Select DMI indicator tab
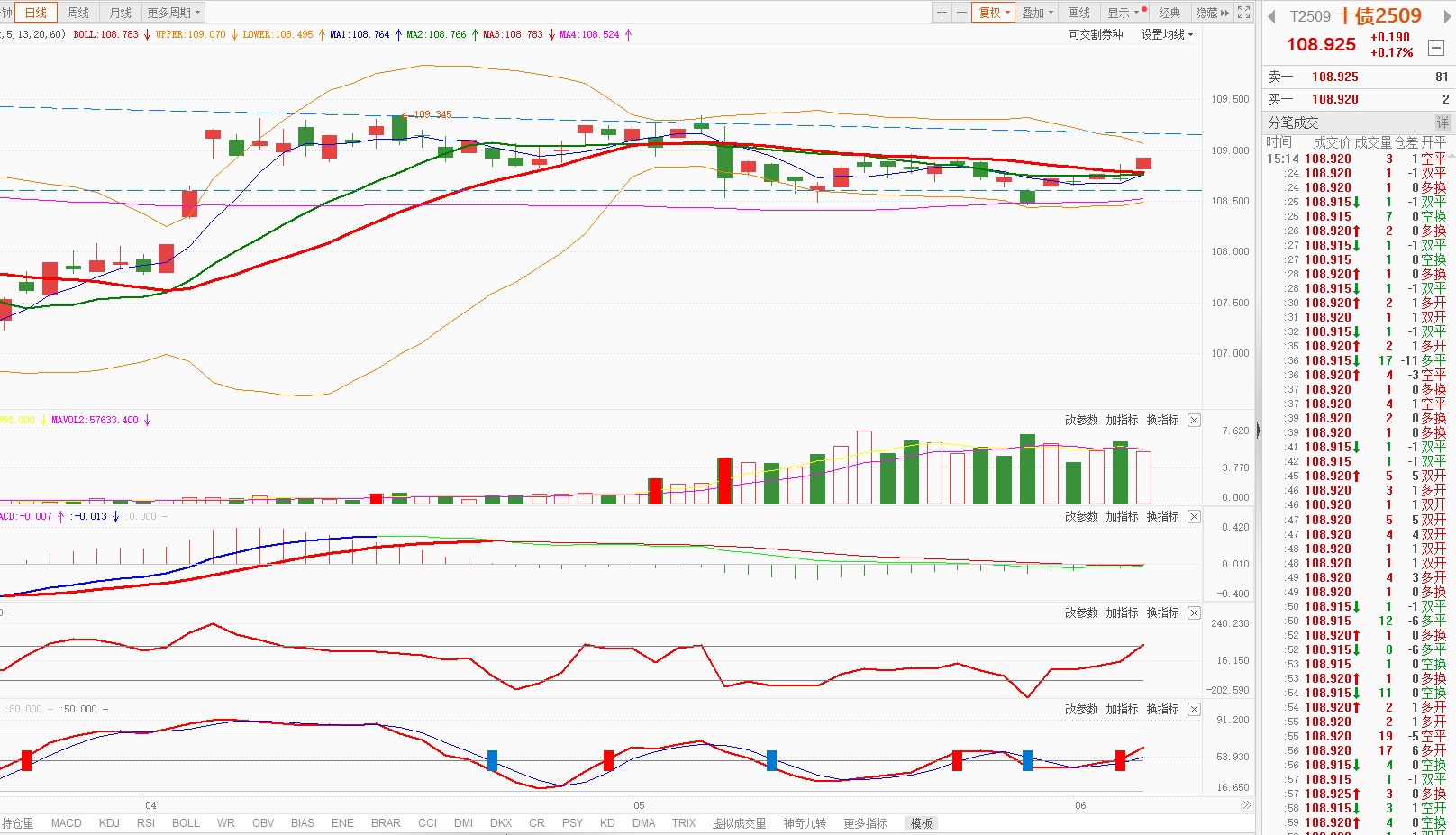The height and width of the screenshot is (835, 1456). point(463,823)
